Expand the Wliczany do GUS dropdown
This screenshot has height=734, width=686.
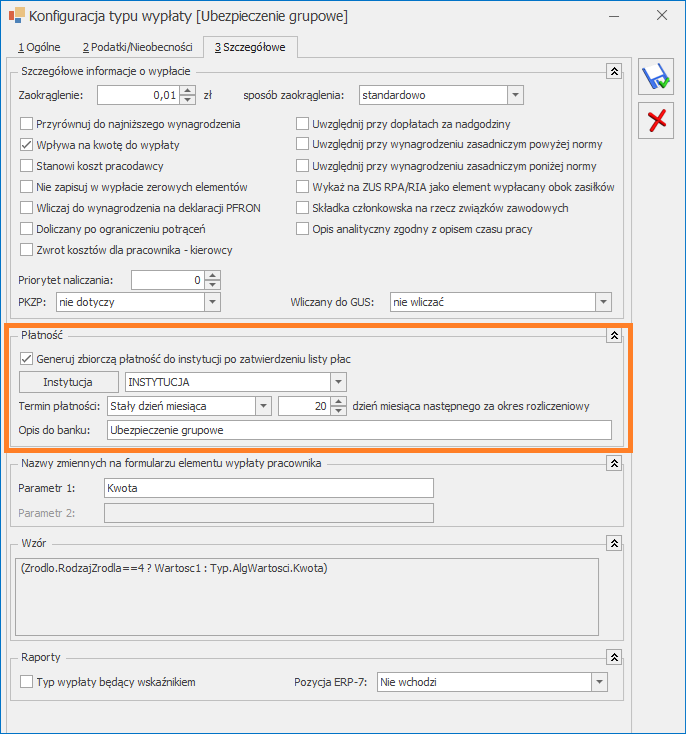603,302
